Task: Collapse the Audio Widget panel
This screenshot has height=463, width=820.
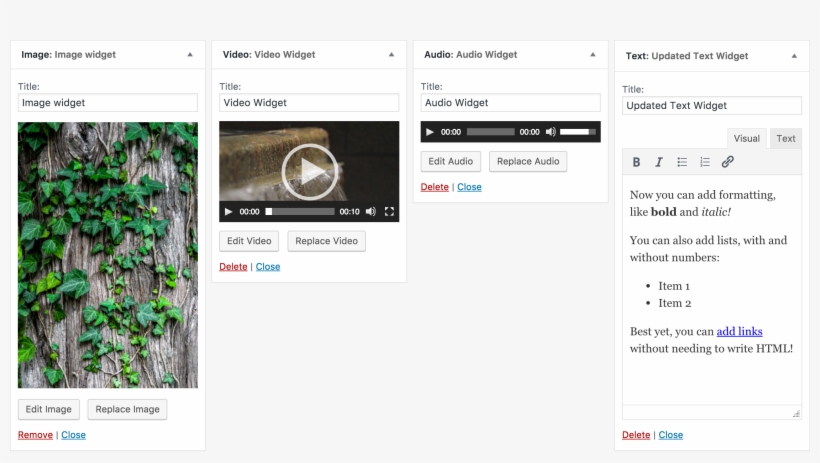Action: 592,55
